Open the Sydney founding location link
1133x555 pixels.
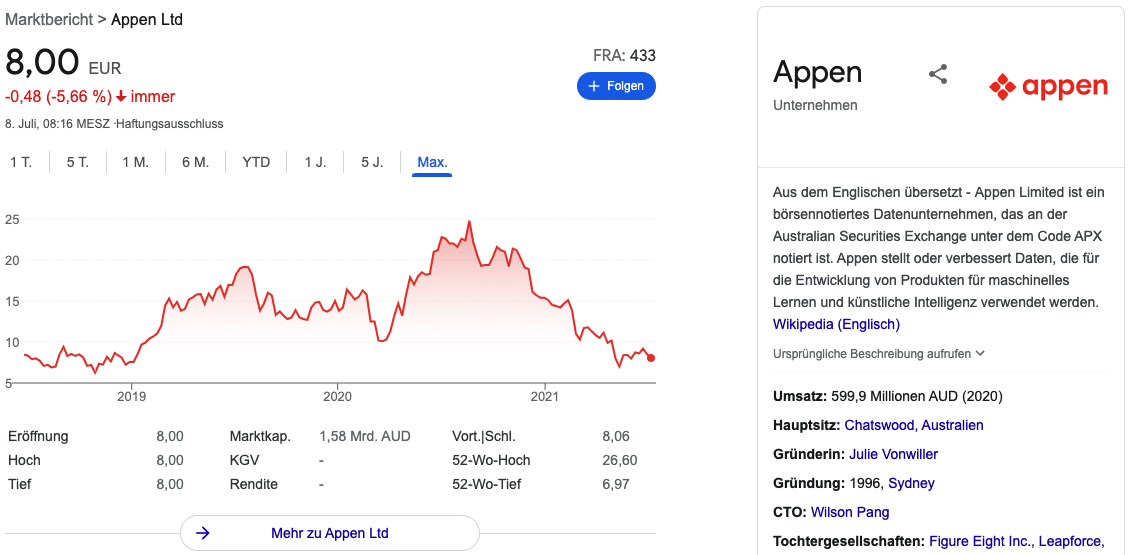click(911, 483)
